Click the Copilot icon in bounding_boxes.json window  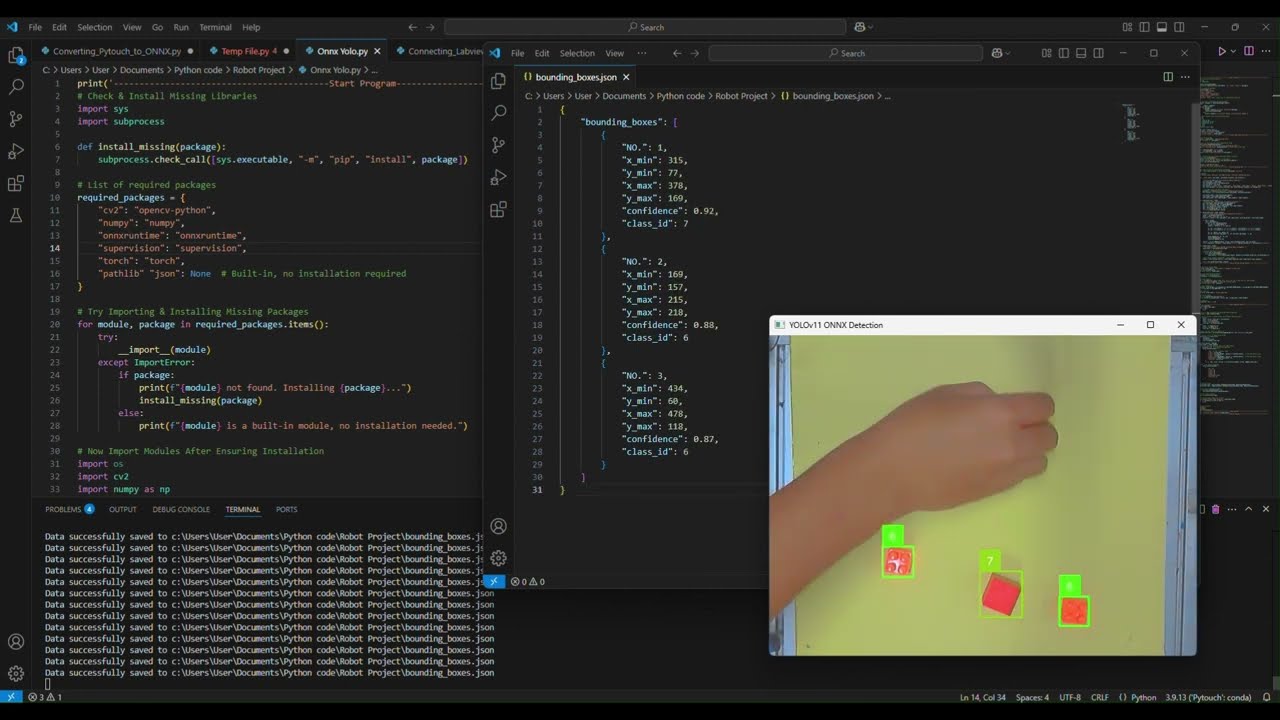point(996,53)
